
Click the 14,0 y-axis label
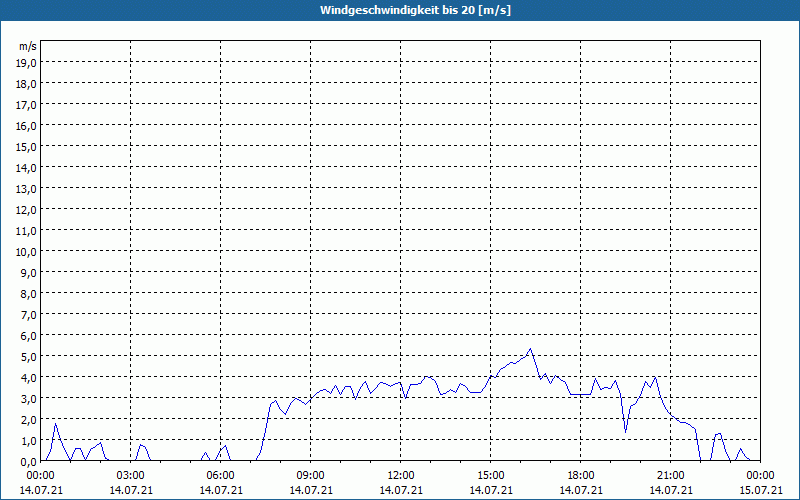27,168
